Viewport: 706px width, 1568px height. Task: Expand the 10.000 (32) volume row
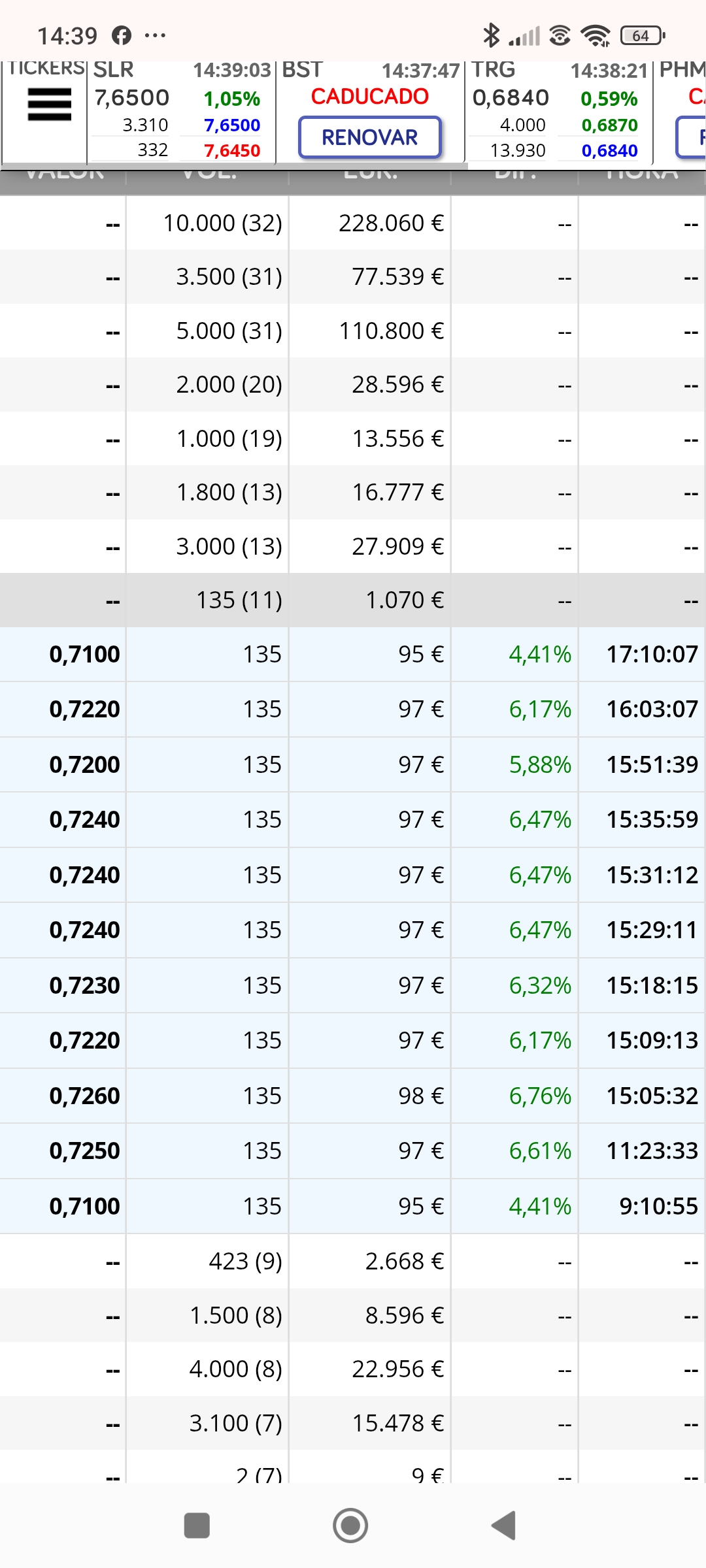click(353, 223)
